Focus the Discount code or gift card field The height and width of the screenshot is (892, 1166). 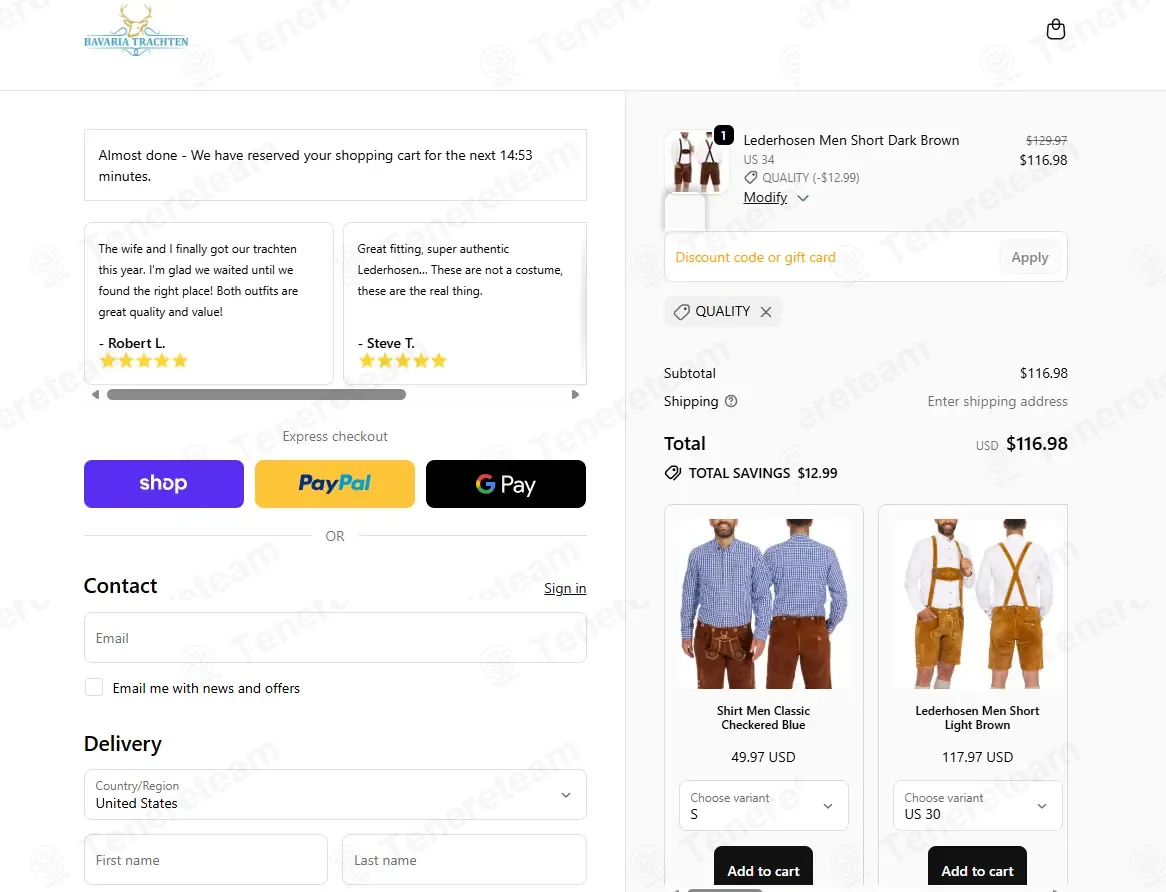pyautogui.click(x=833, y=257)
